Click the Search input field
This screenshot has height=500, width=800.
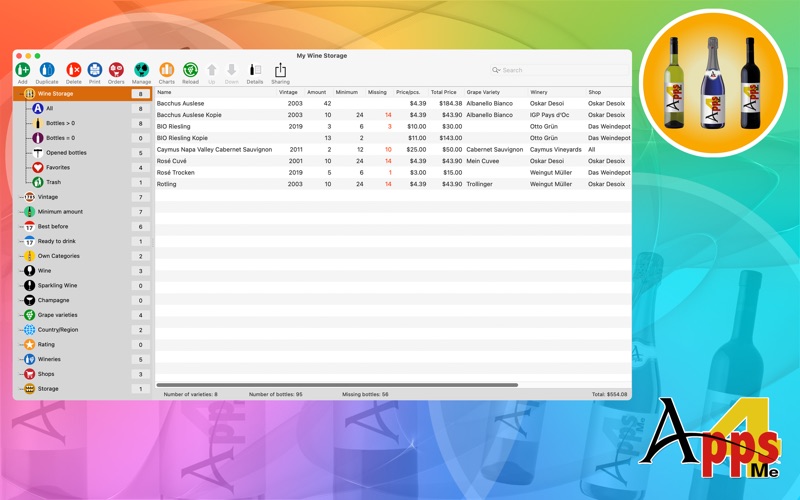click(560, 70)
